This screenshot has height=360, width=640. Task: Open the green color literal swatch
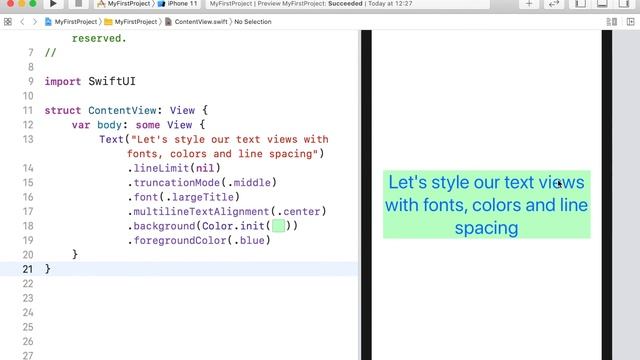[278, 226]
